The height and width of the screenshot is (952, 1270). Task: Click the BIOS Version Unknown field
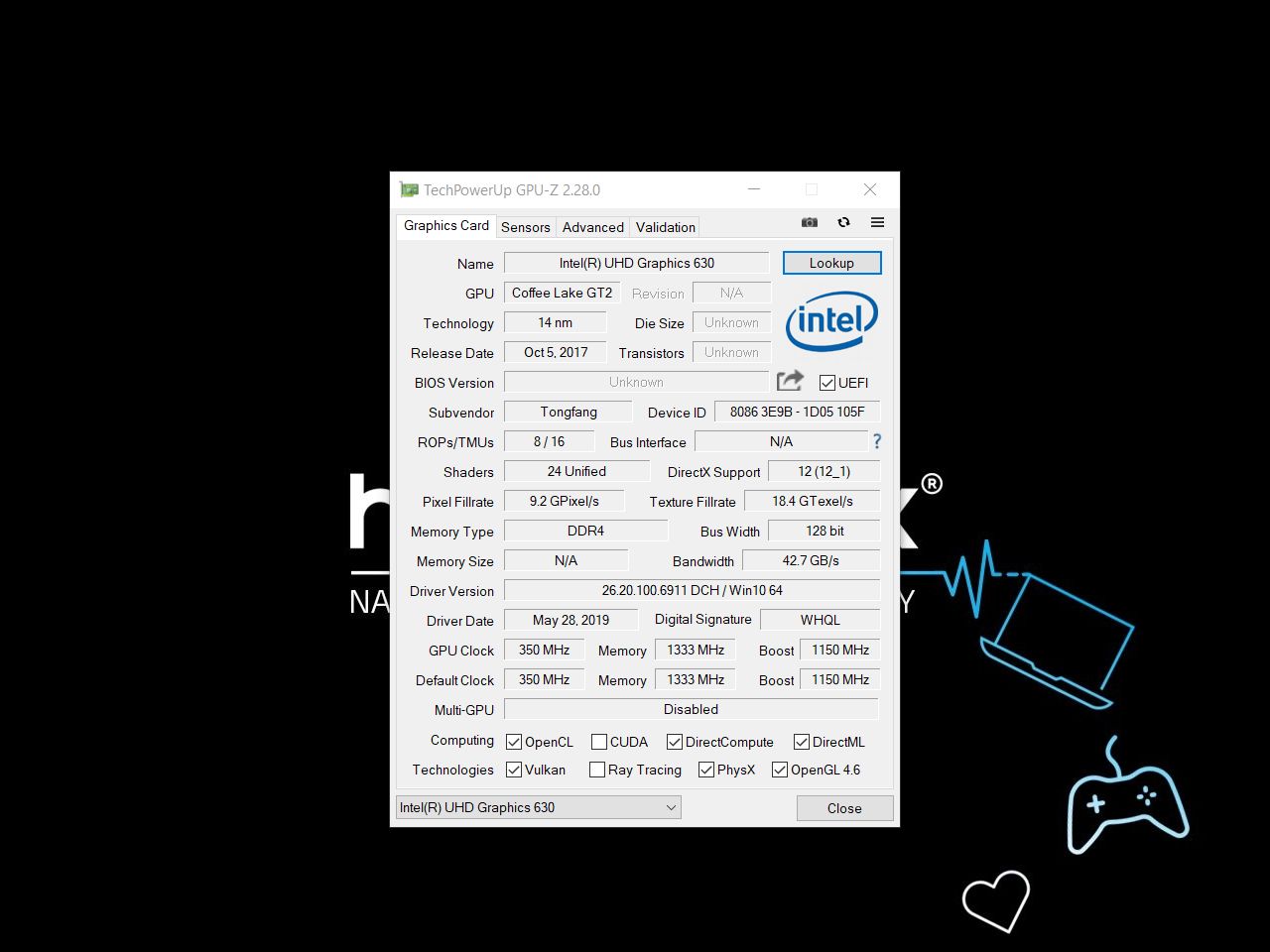[636, 382]
